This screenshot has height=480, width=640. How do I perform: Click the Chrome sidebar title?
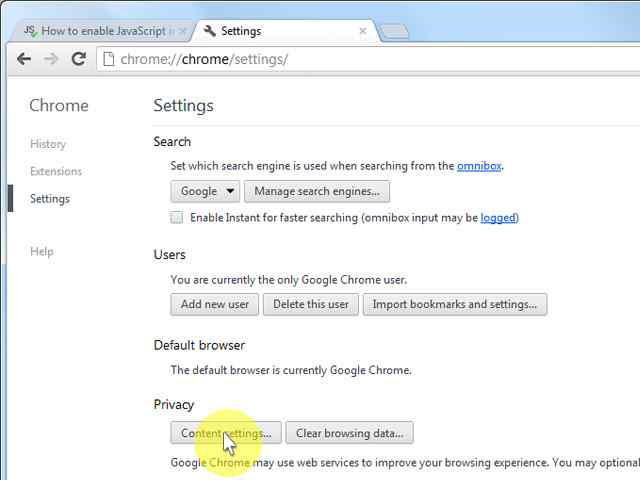point(59,106)
